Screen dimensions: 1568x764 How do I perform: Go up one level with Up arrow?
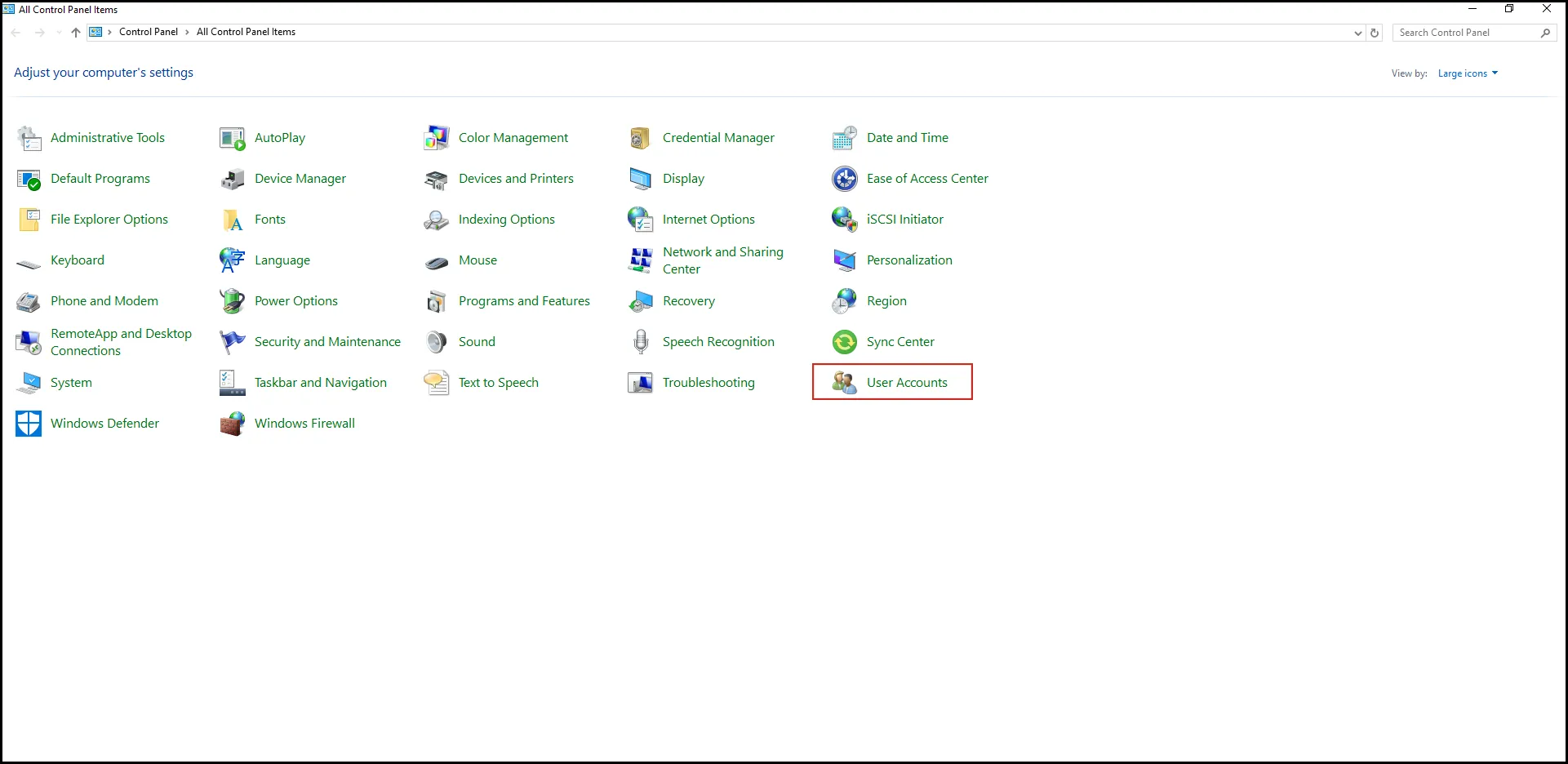coord(76,33)
